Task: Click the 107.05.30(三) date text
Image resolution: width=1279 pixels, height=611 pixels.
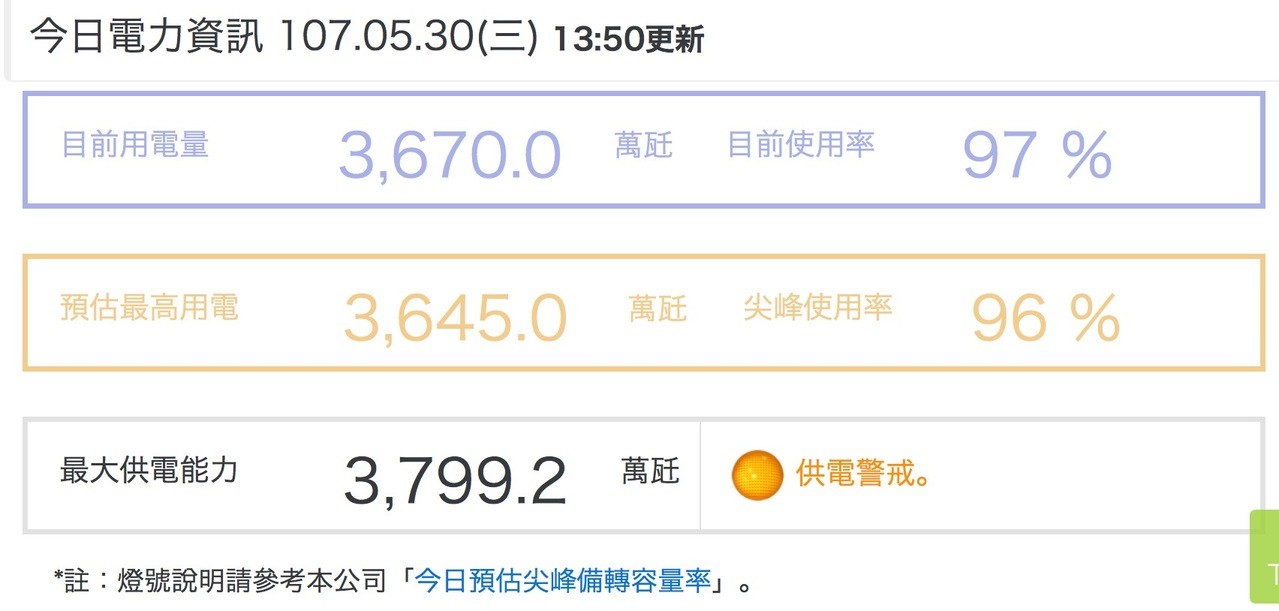Action: click(x=409, y=38)
